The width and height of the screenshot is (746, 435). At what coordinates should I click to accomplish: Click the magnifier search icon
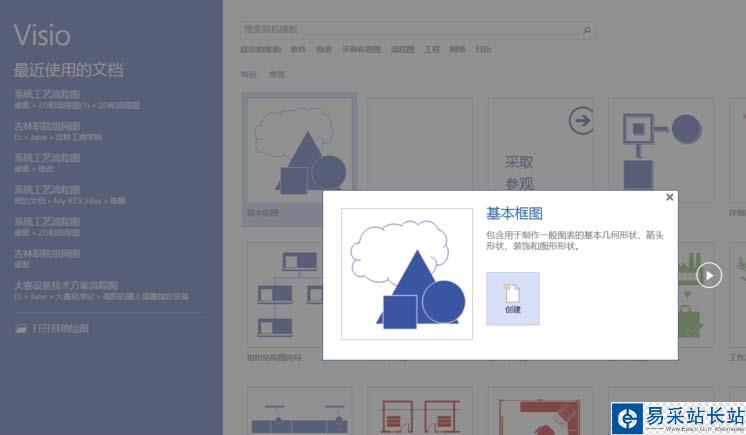point(587,30)
